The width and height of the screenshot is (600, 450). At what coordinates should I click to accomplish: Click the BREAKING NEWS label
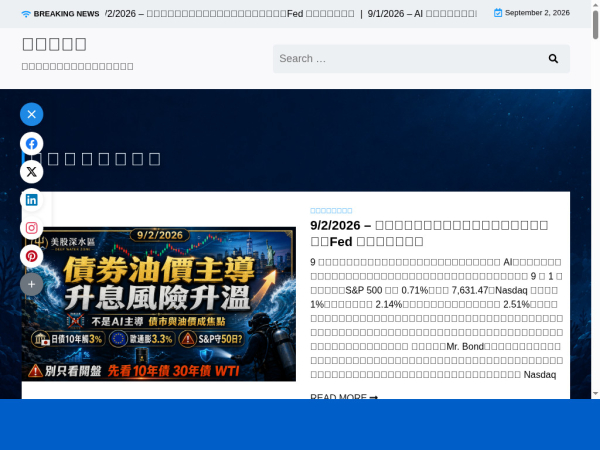tap(66, 14)
